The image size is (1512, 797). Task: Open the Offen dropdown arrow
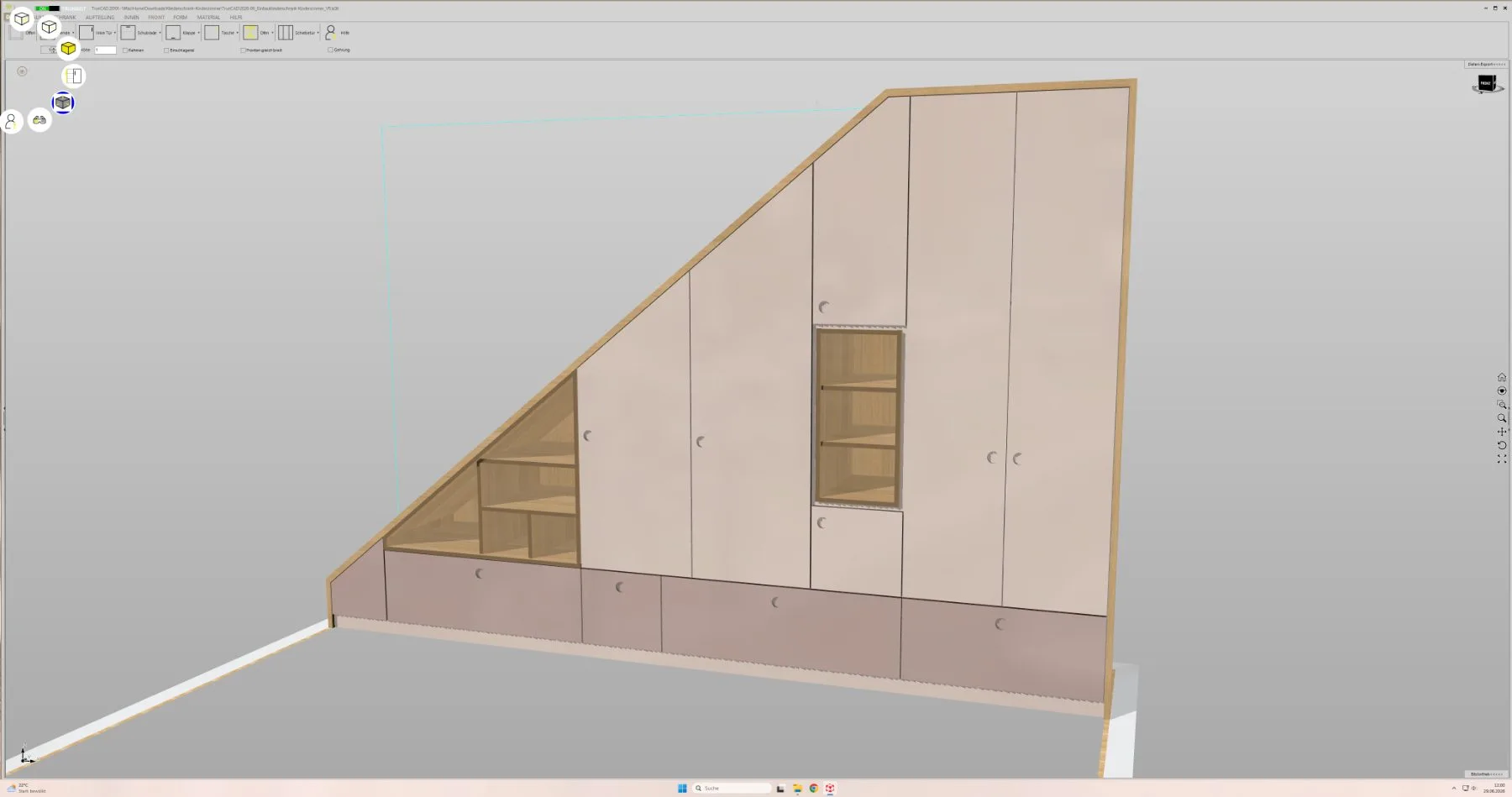click(x=273, y=33)
